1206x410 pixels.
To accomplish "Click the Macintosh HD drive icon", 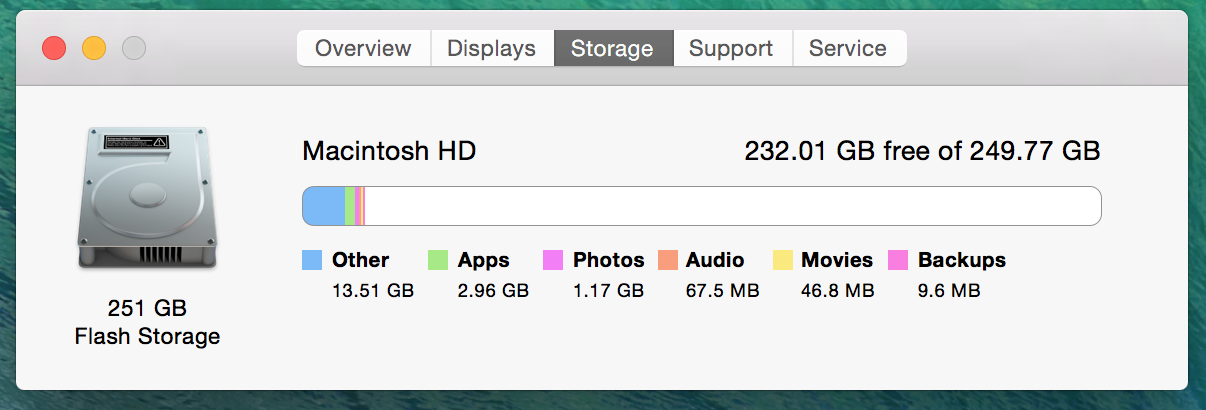I will [x=147, y=199].
